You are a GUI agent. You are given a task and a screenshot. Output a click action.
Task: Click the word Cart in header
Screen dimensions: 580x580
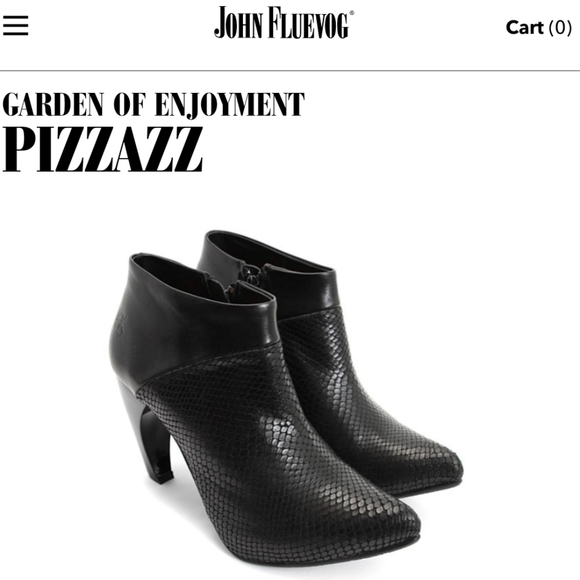coord(525,28)
